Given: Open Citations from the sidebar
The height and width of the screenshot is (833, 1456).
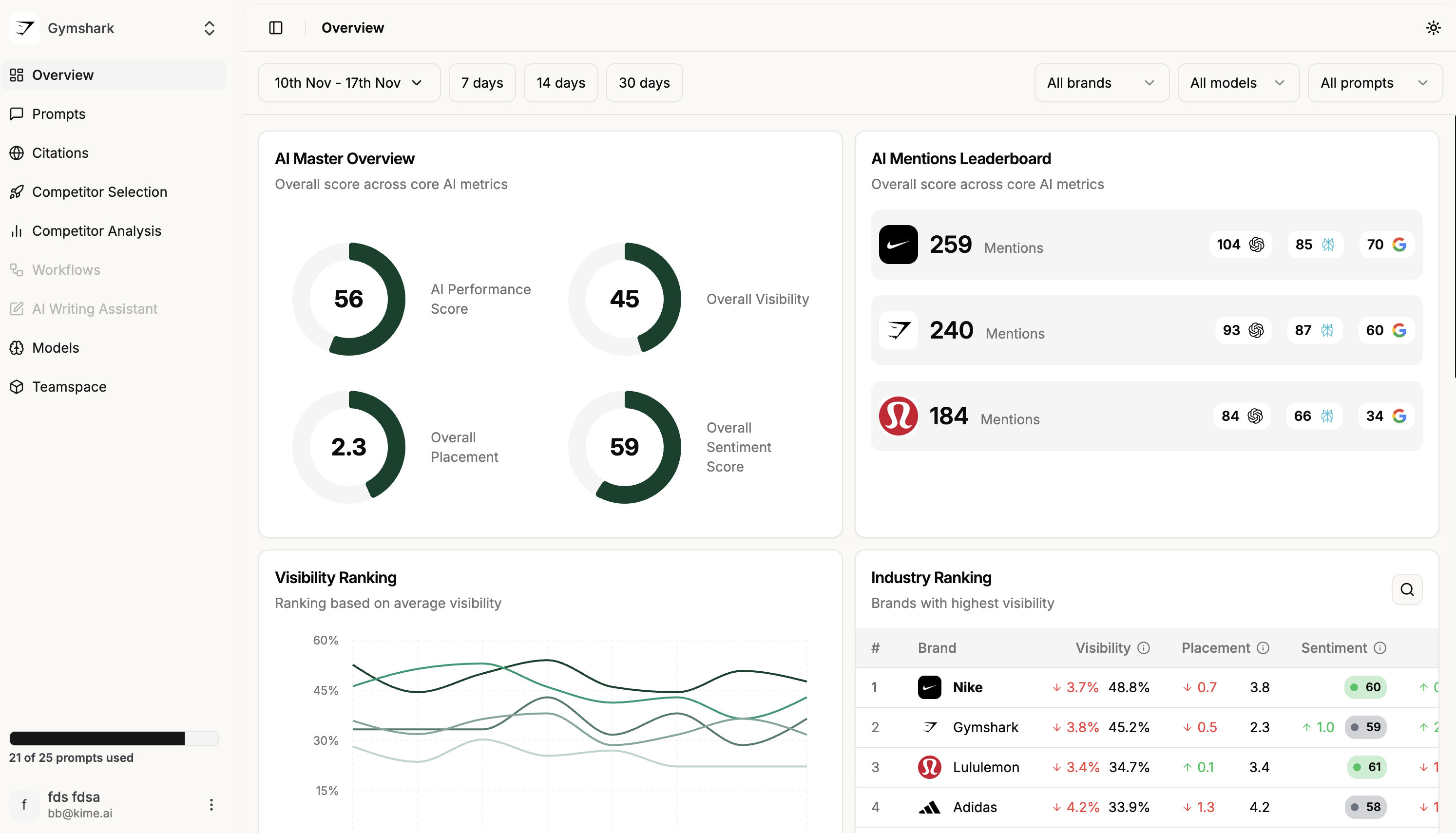Looking at the screenshot, I should coord(60,152).
